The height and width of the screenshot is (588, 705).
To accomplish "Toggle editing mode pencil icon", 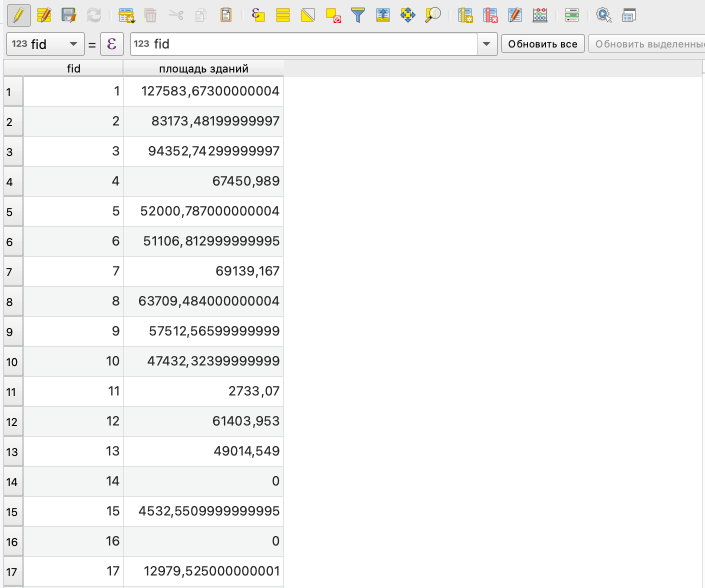I will click(x=18, y=15).
